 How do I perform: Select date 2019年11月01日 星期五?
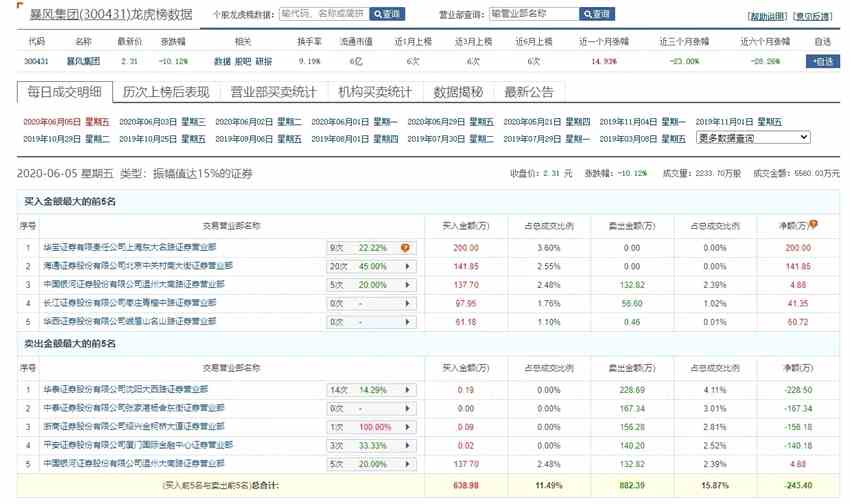739,122
